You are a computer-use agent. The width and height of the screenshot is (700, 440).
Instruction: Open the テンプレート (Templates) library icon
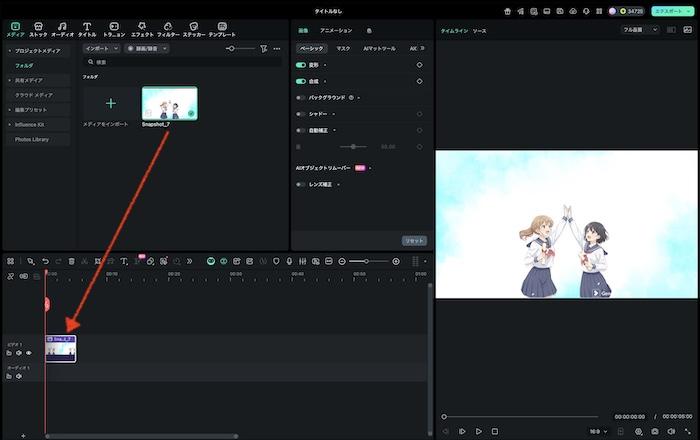(222, 26)
